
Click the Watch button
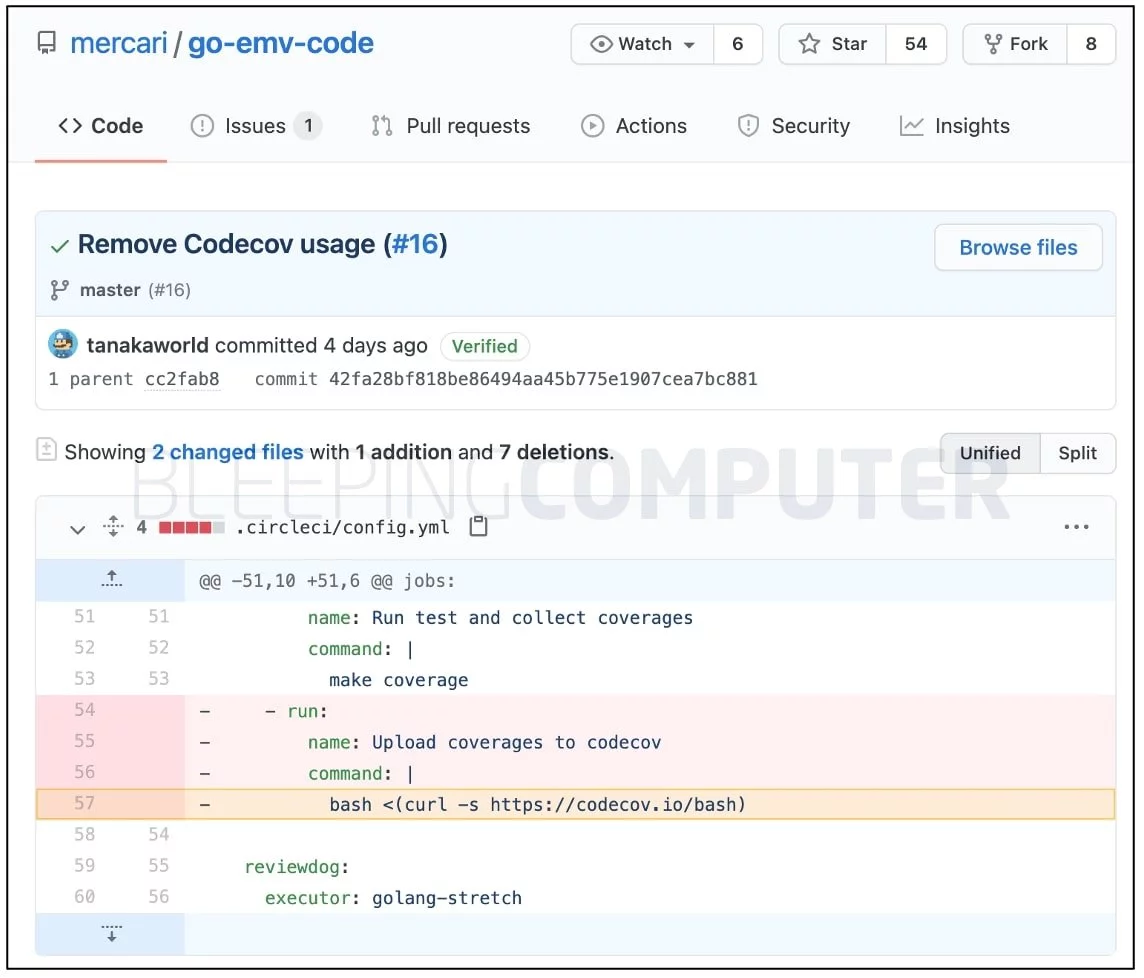[x=642, y=44]
